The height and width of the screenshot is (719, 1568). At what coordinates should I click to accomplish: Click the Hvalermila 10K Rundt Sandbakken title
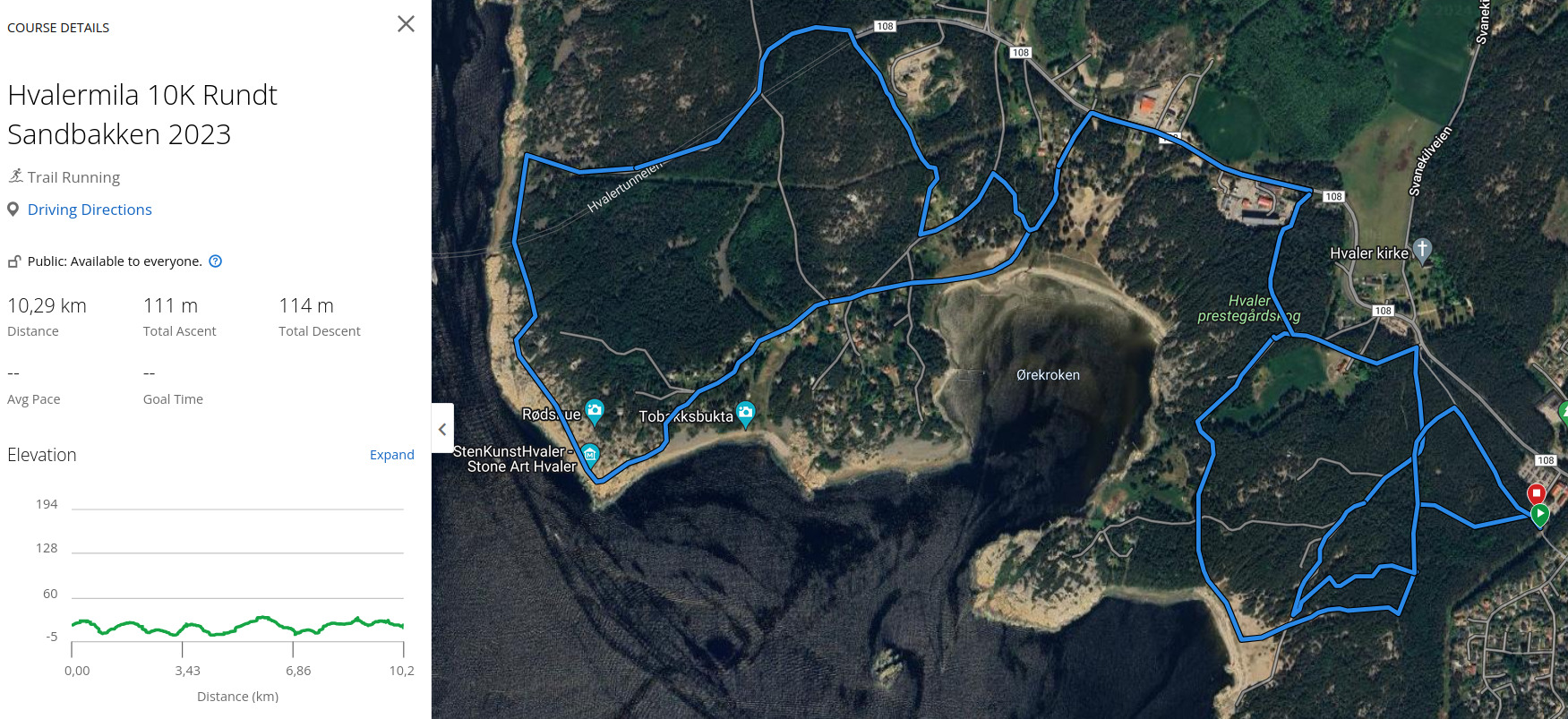[142, 115]
